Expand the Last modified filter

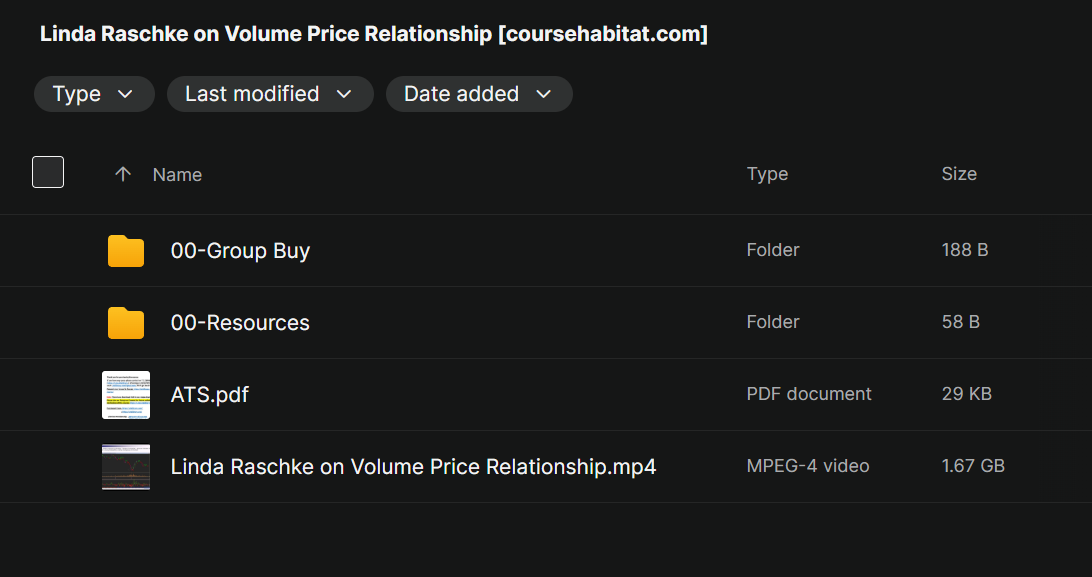click(270, 94)
